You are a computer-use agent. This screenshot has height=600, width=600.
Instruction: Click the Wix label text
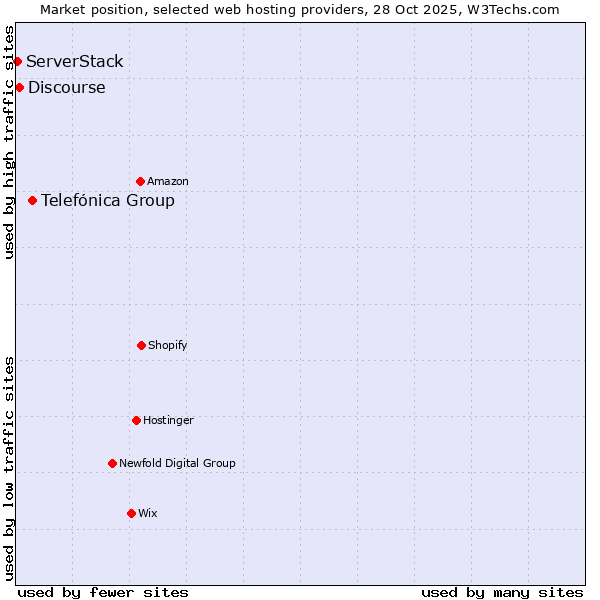(x=148, y=514)
